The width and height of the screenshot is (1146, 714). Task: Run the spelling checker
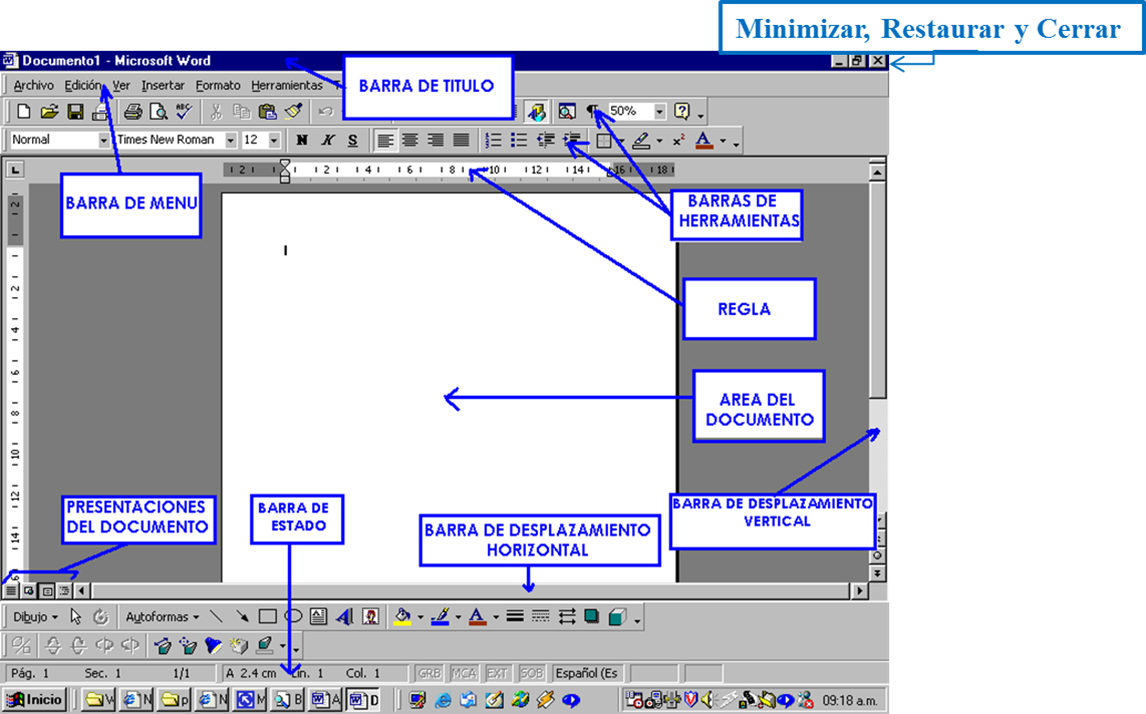tap(182, 110)
